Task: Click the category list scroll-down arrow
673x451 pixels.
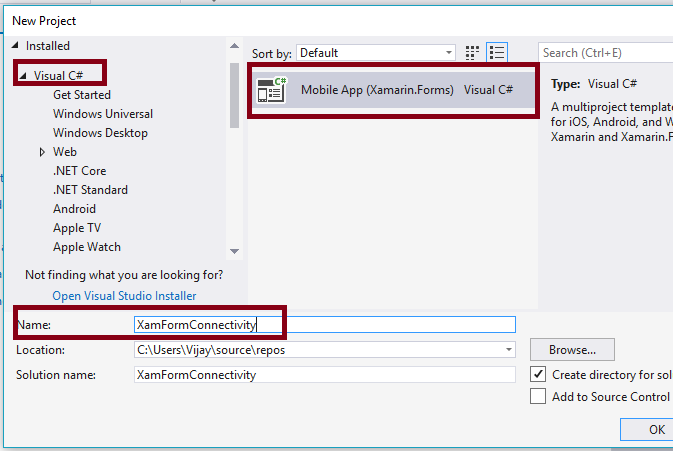Action: click(x=234, y=251)
